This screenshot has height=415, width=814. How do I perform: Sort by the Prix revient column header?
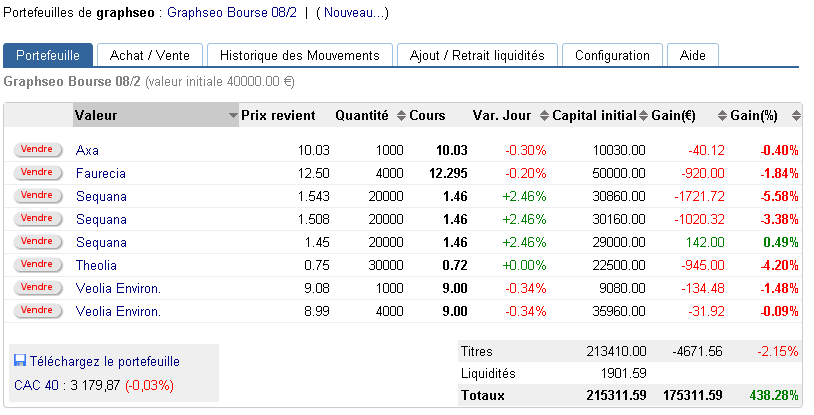point(278,116)
